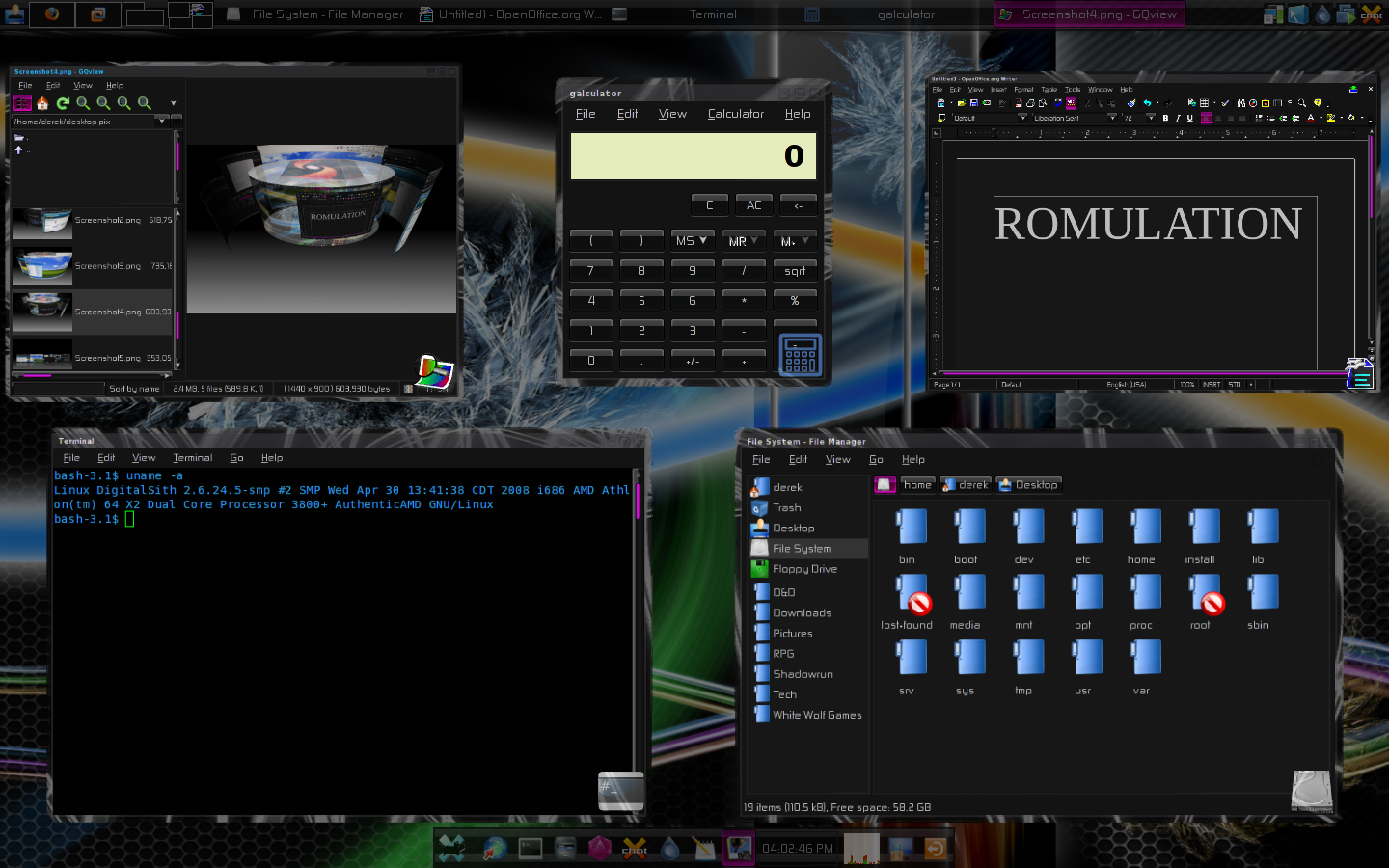Open the Table menu in Writer
Screen dimensions: 1389x868
click(x=1049, y=90)
